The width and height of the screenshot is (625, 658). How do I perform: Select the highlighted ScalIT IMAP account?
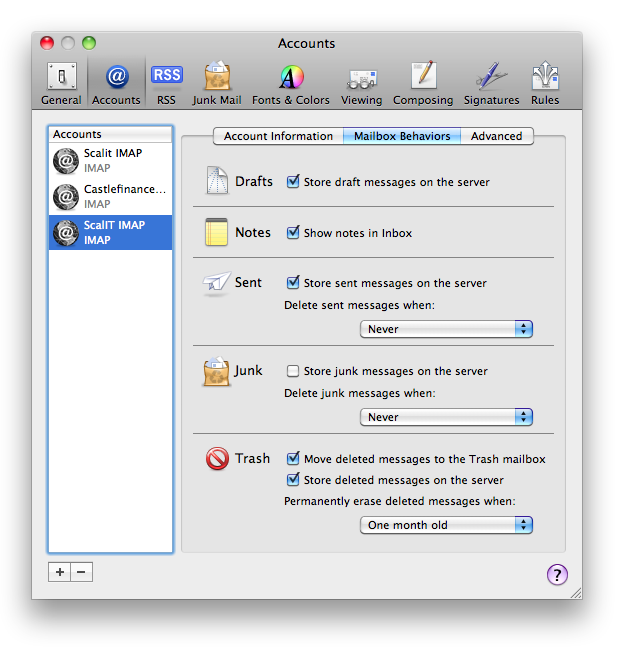pos(110,232)
